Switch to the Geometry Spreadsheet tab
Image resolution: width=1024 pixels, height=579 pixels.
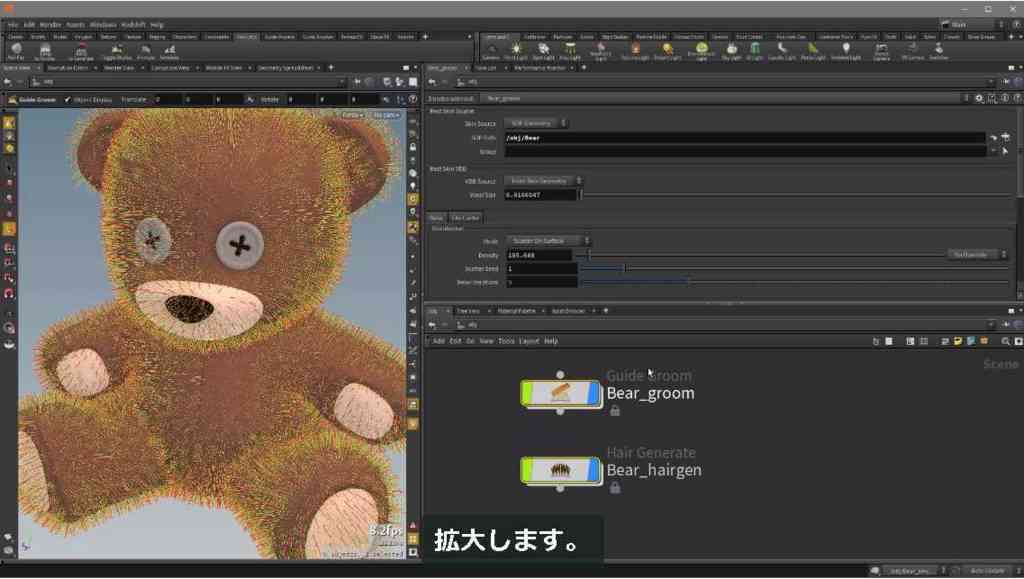pos(285,68)
